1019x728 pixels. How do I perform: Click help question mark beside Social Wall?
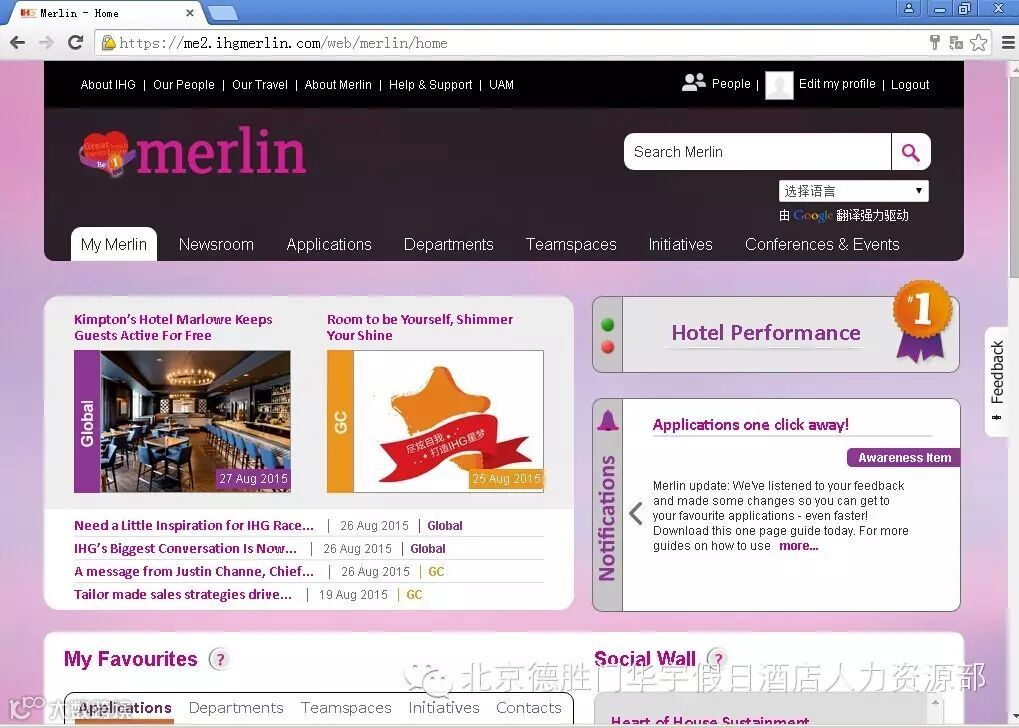pyautogui.click(x=717, y=658)
